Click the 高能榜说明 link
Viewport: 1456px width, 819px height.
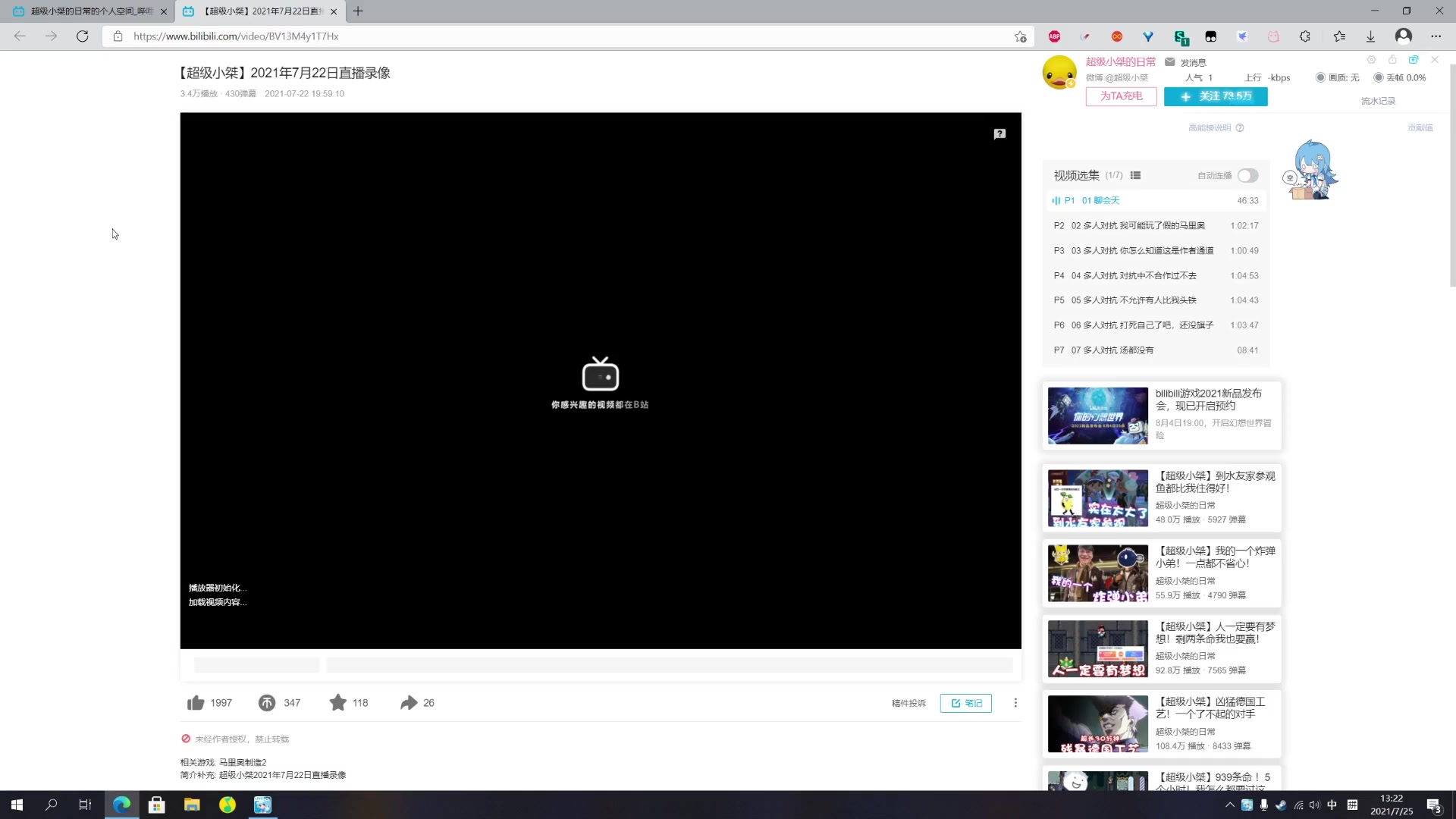1210,127
